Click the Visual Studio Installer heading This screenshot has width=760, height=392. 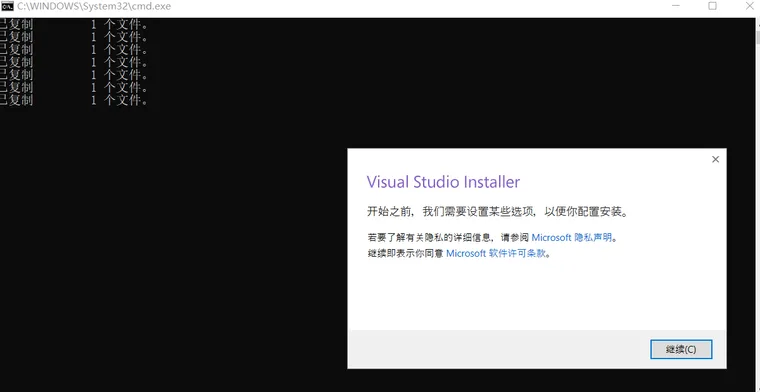pyautogui.click(x=443, y=182)
